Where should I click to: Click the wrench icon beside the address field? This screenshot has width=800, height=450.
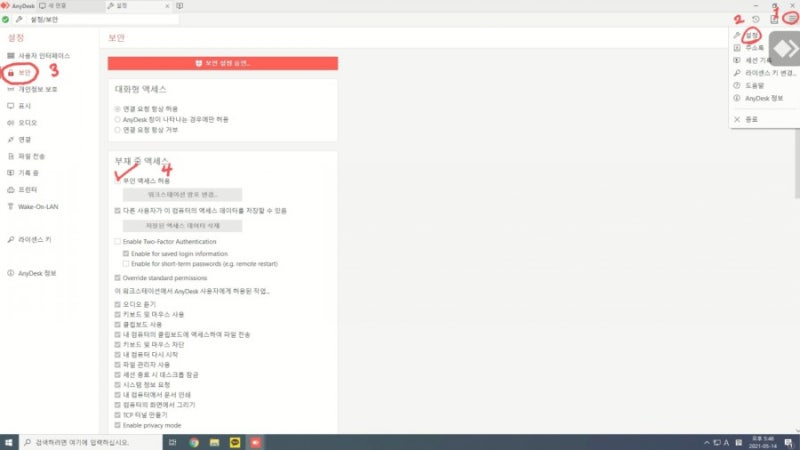pyautogui.click(x=19, y=19)
